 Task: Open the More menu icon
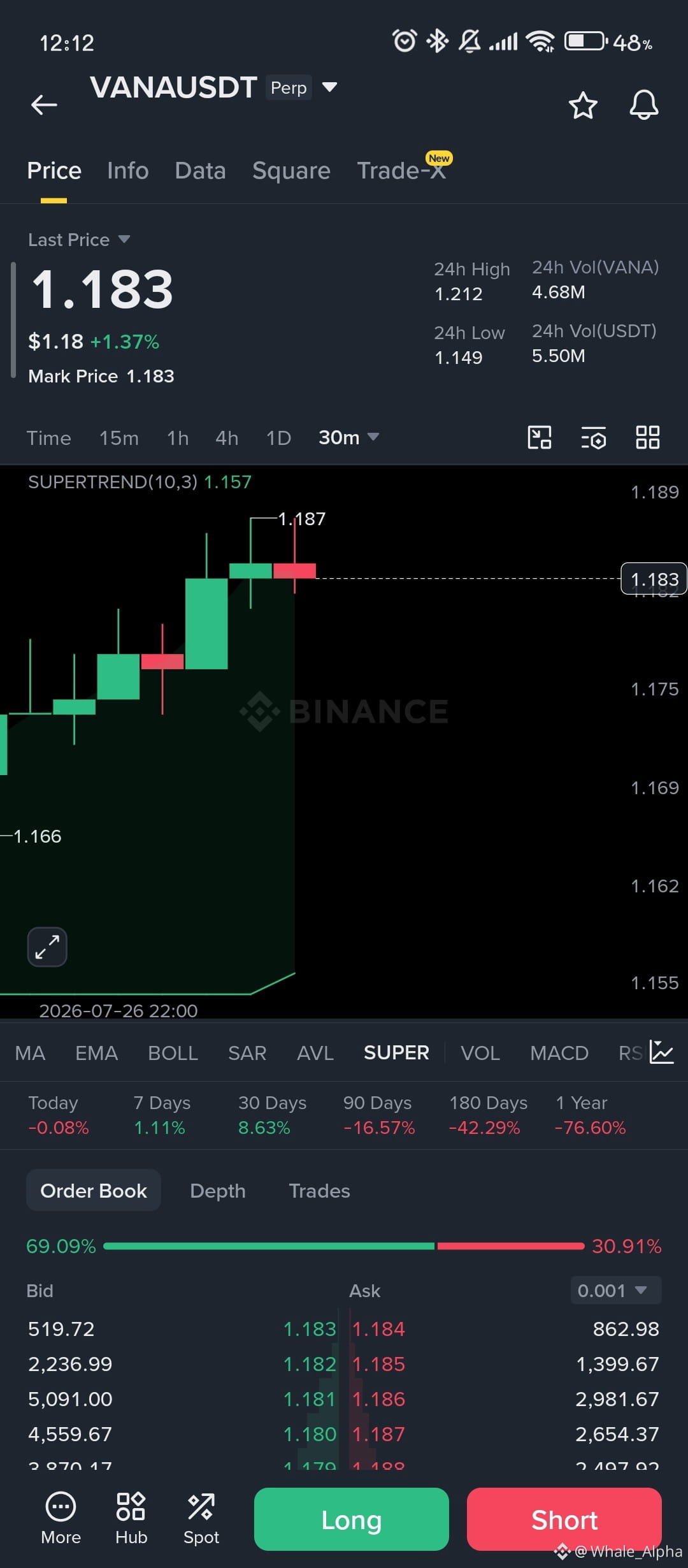(61, 1520)
